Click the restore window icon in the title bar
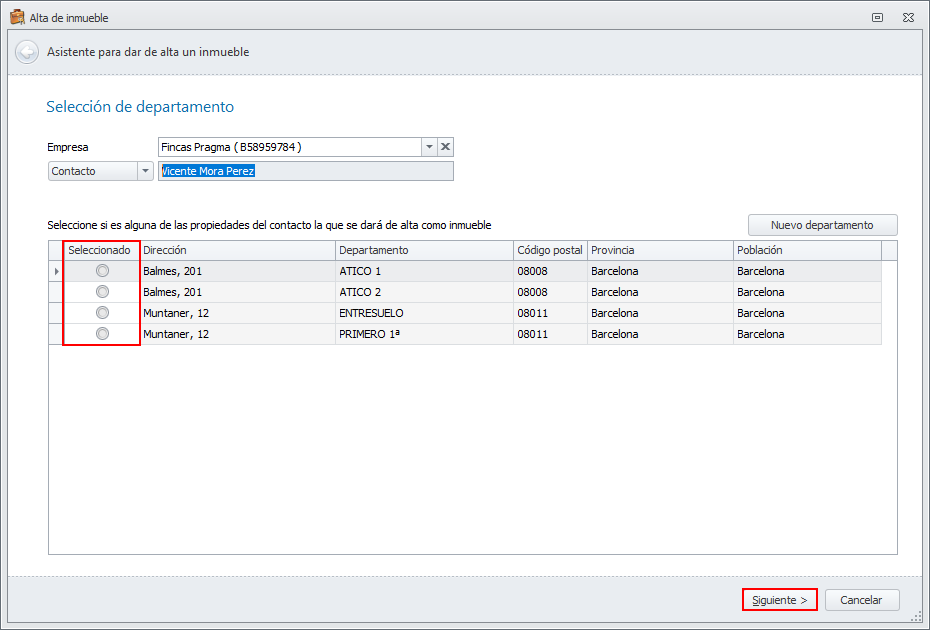The width and height of the screenshot is (930, 630). (877, 17)
